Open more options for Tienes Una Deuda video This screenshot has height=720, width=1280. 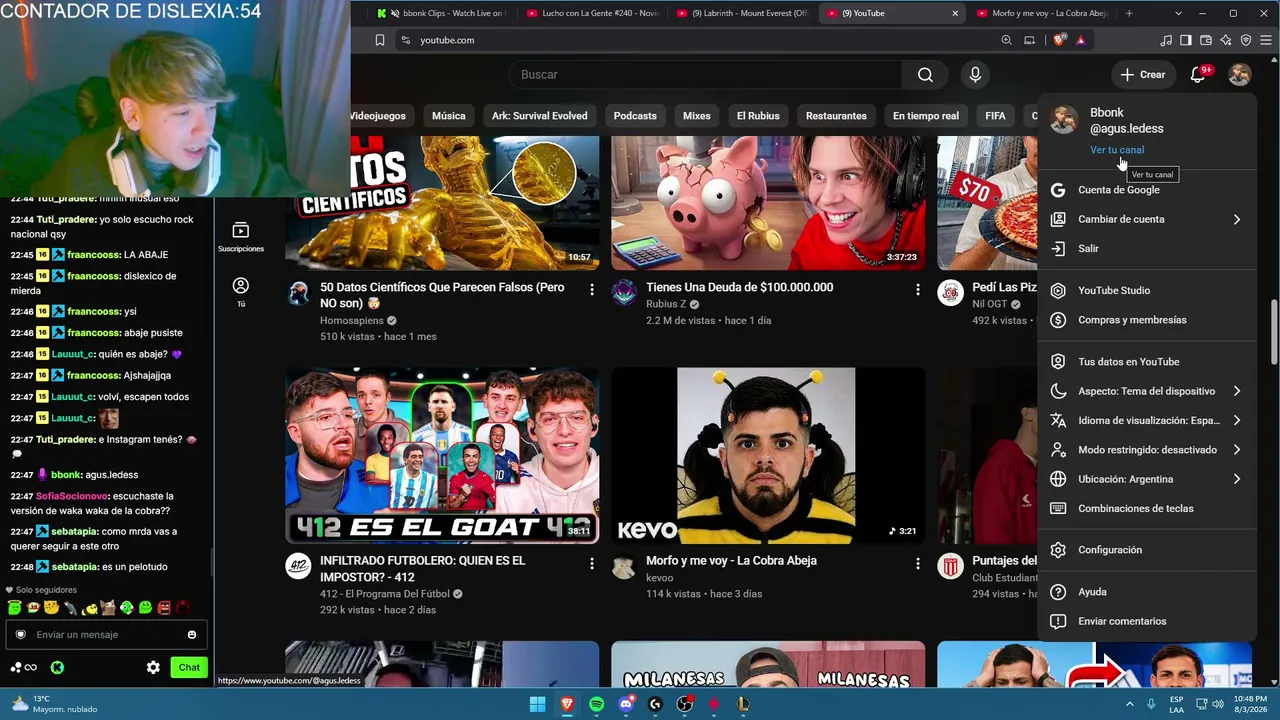[x=918, y=289]
